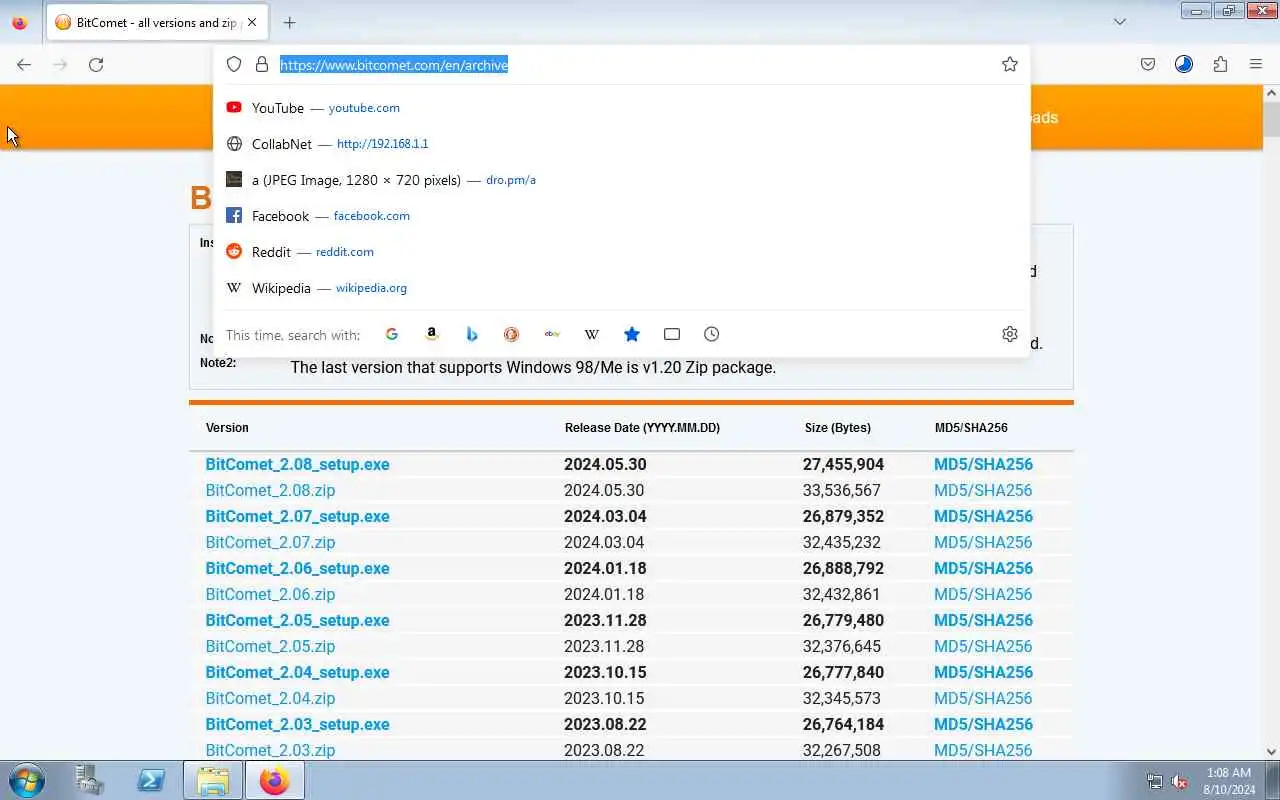Open MD5/SHA256 for BitComet_2.08_setup.exe
1280x800 pixels.
[x=983, y=464]
